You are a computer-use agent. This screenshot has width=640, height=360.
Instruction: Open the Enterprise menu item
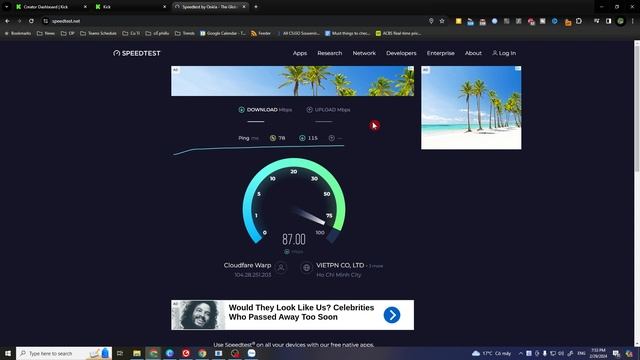pos(440,53)
